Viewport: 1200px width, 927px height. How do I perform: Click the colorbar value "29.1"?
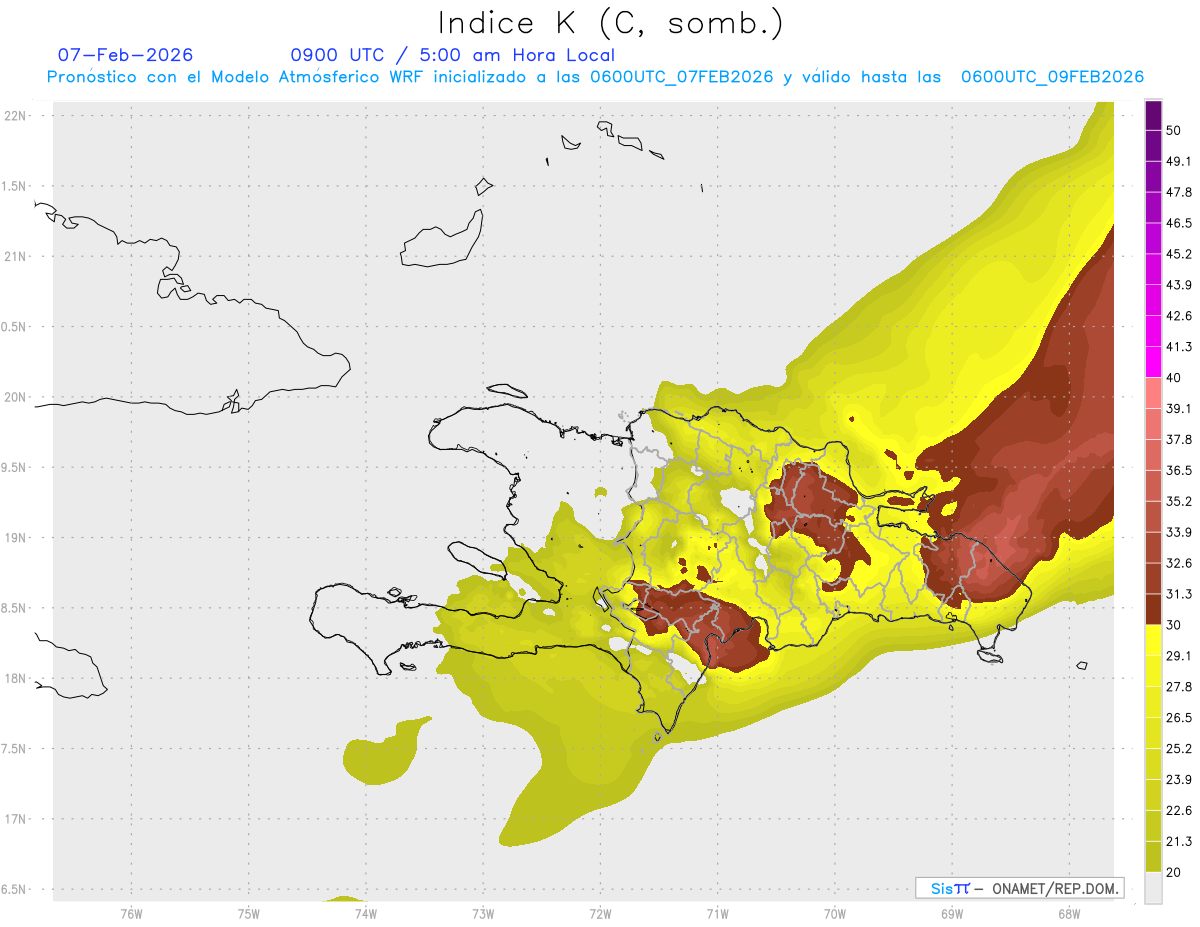[1179, 656]
